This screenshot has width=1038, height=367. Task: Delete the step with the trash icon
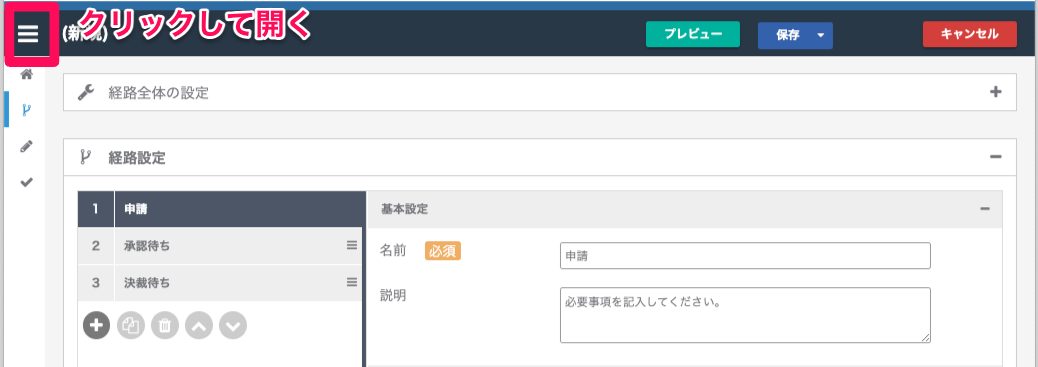tap(165, 325)
